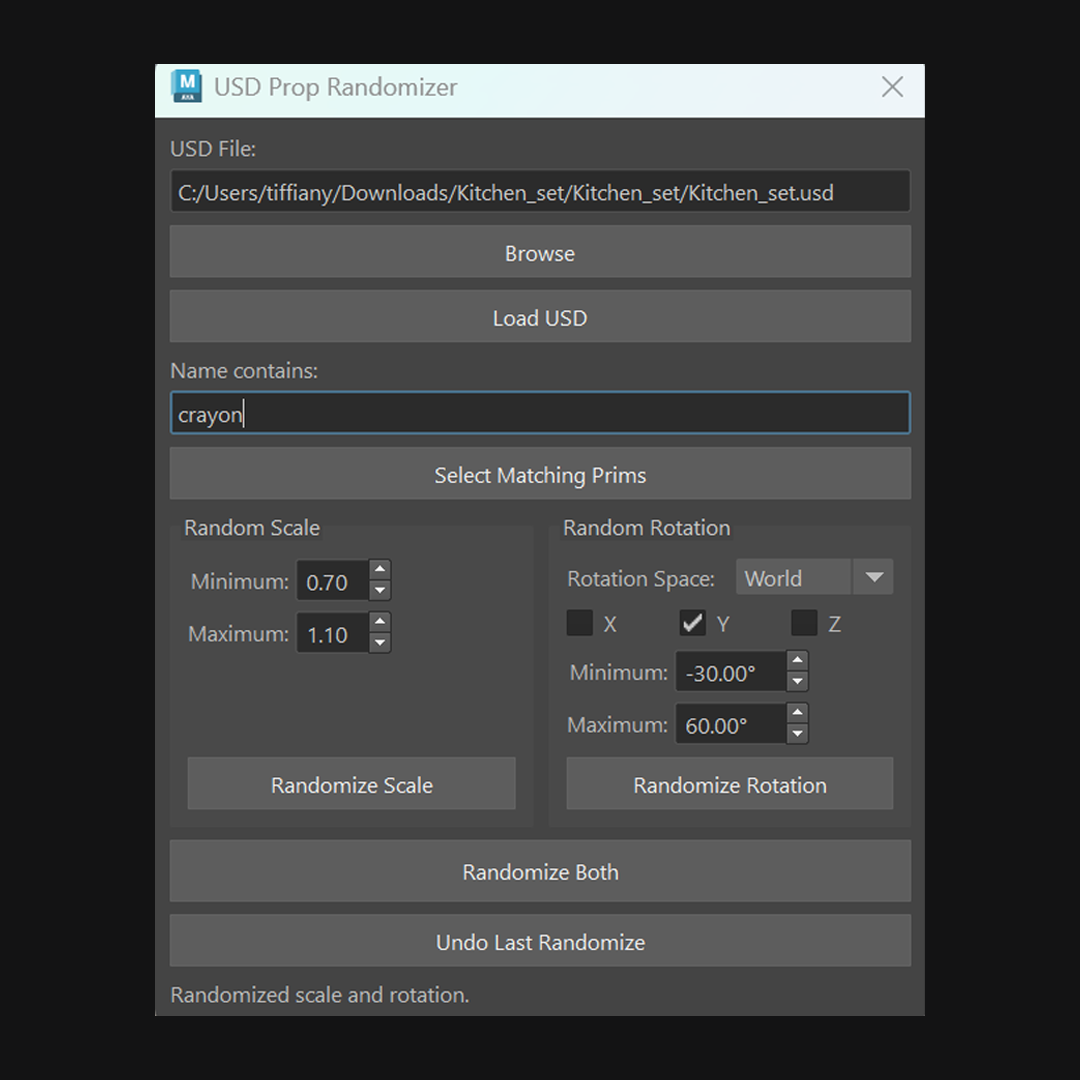
Task: Increase rotation Maximum with up arrow
Action: click(797, 713)
